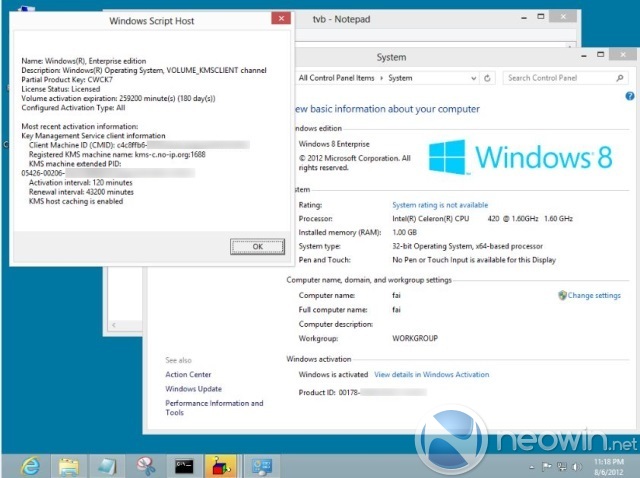Click System rating is not available link
The image size is (640, 478).
pyautogui.click(x=440, y=205)
